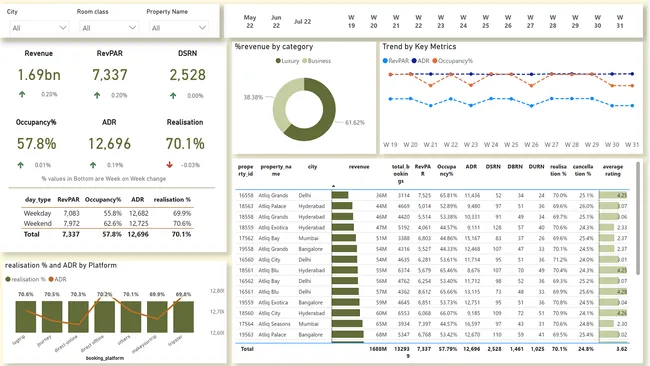The image size is (650, 366).
Task: Sort table by property_name column header
Action: (276, 170)
